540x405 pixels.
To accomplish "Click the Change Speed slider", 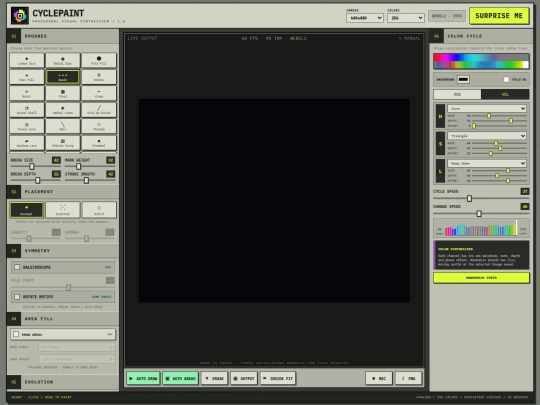I will point(481,214).
